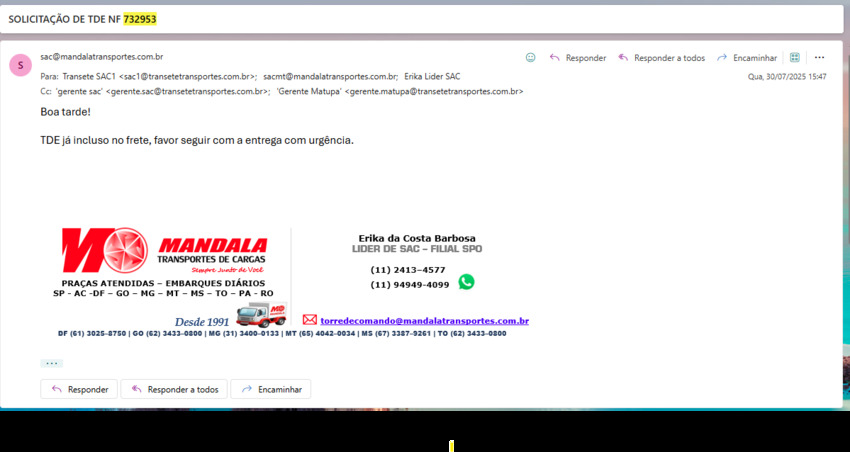Click Encaminhar in the top toolbar

click(746, 58)
